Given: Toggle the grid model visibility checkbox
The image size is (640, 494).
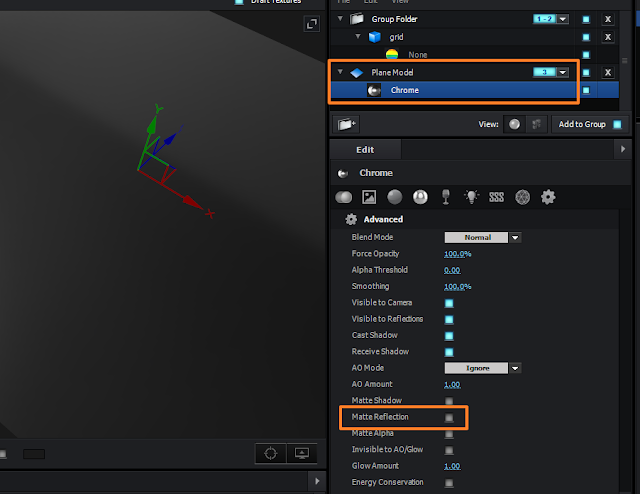Looking at the screenshot, I should coord(586,37).
